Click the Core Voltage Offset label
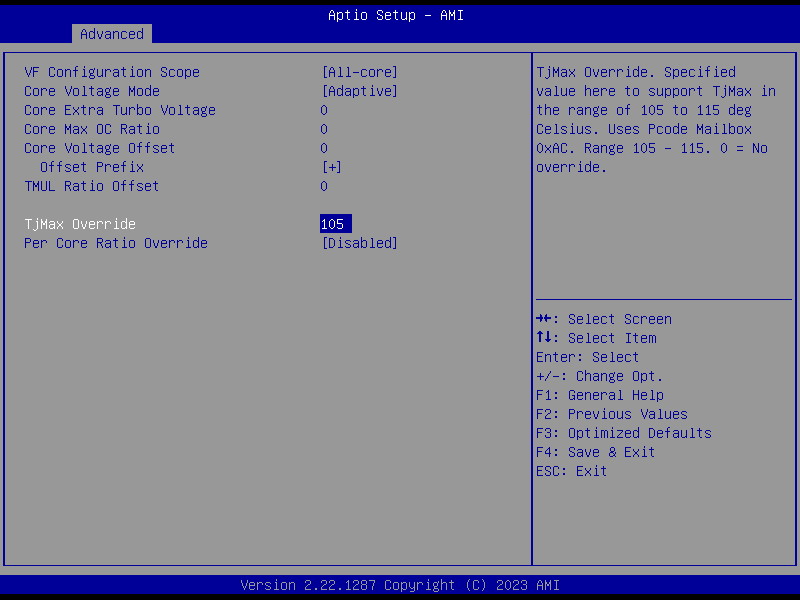The width and height of the screenshot is (800, 600). 99,148
